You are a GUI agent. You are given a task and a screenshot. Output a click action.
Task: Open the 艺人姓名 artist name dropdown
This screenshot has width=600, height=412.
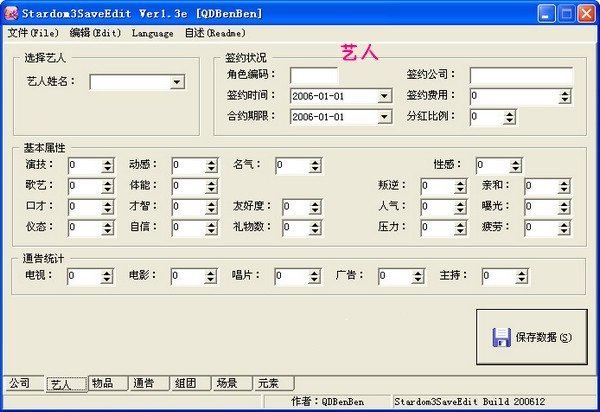(177, 83)
